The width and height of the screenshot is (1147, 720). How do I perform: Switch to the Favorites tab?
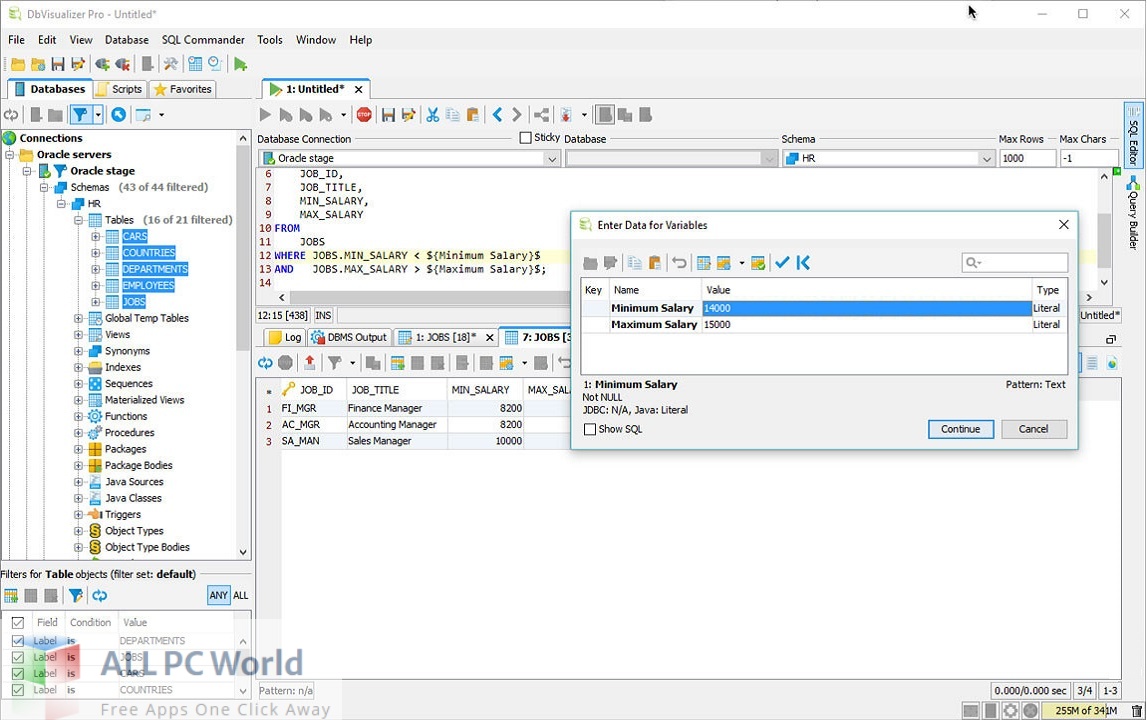point(183,89)
